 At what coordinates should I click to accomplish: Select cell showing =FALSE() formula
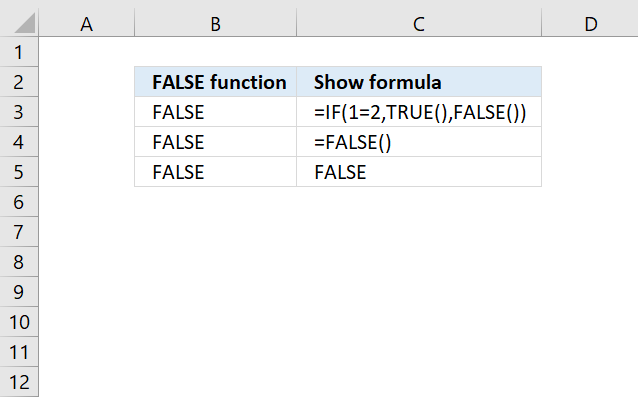[419, 142]
